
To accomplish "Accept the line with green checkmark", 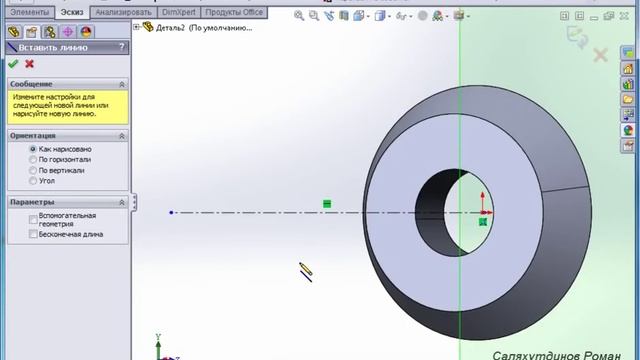I will 13,64.
